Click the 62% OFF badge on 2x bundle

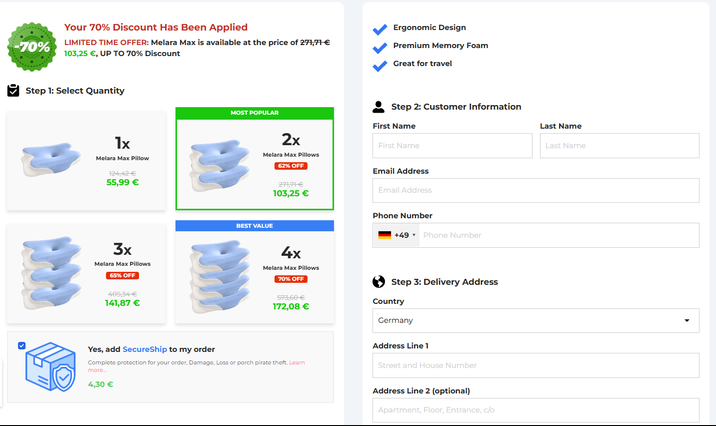tap(291, 166)
